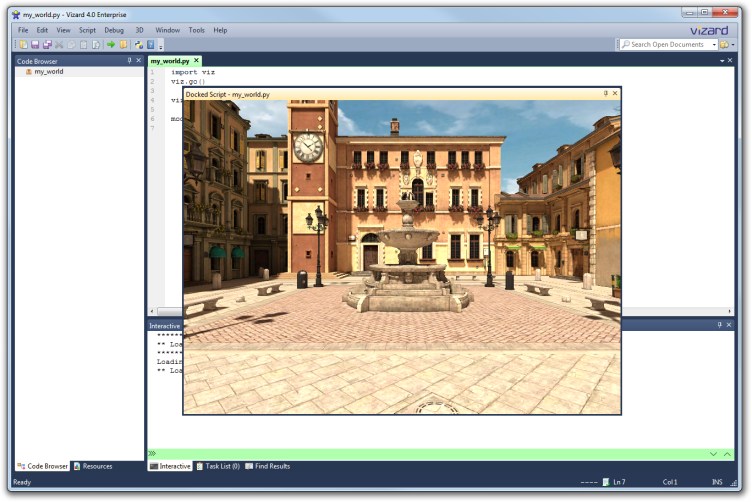
Task: Toggle auto-hide pin on Code Browser panel
Action: pos(129,61)
